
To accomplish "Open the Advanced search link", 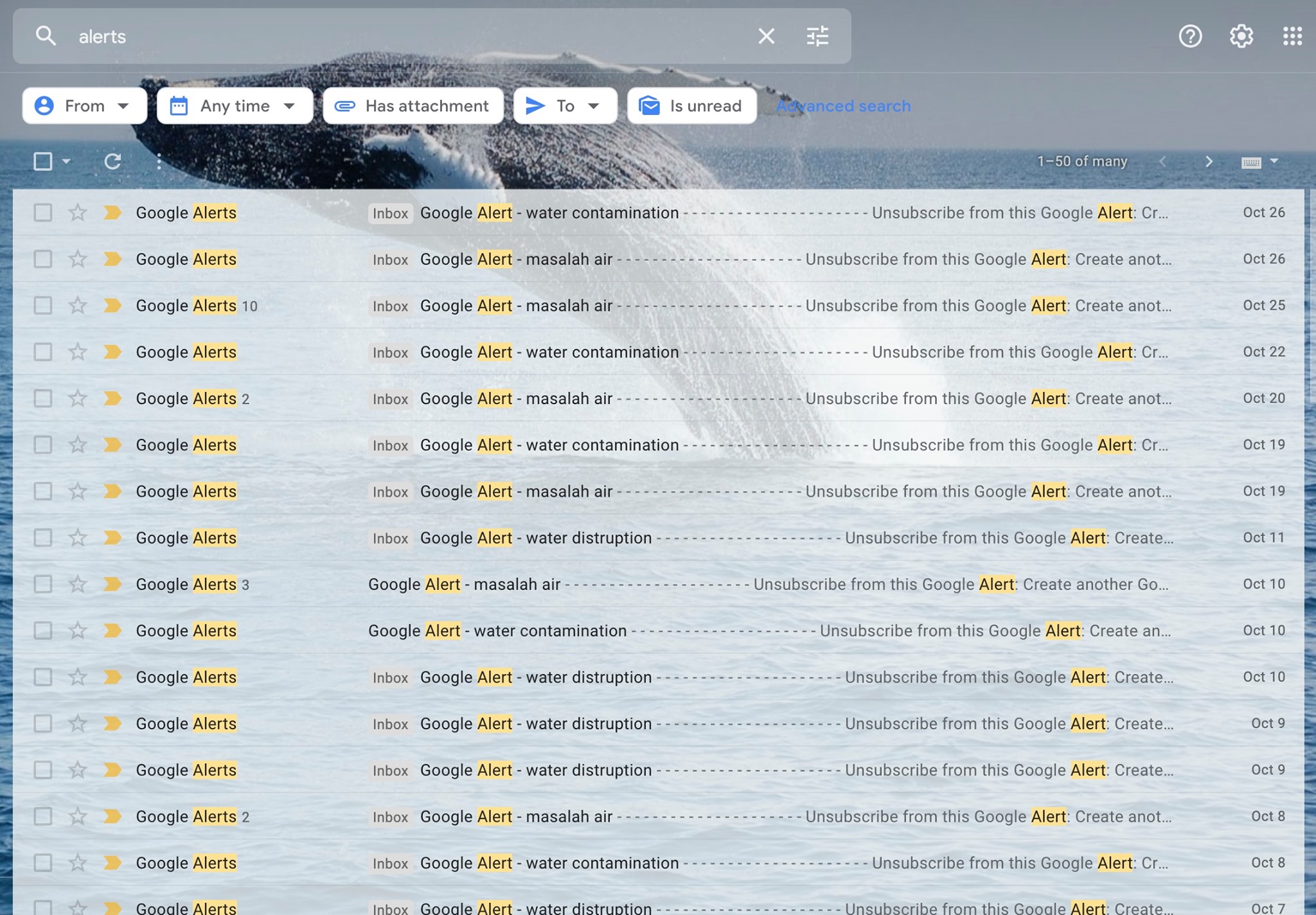I will coord(843,106).
